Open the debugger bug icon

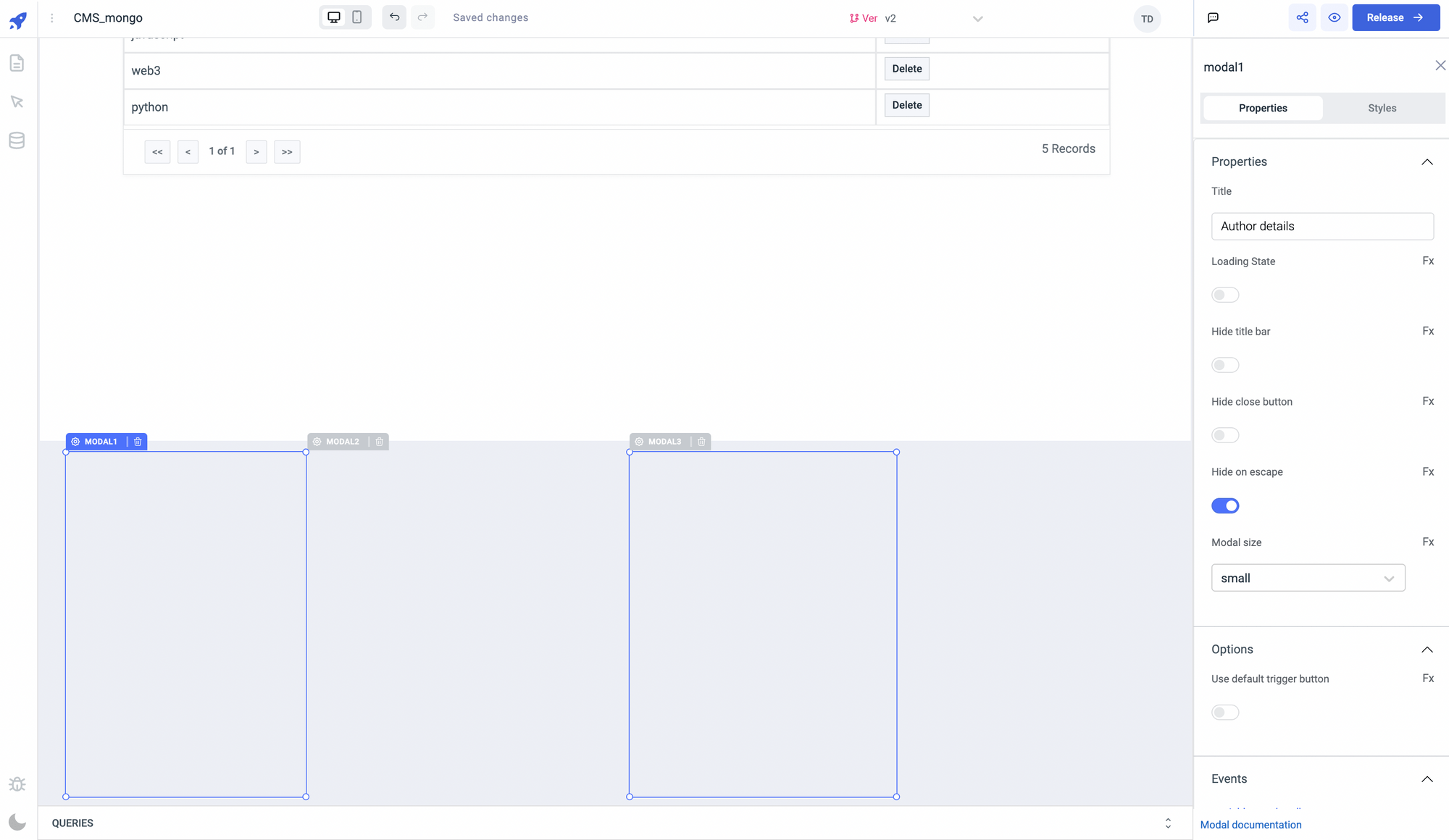click(x=17, y=784)
